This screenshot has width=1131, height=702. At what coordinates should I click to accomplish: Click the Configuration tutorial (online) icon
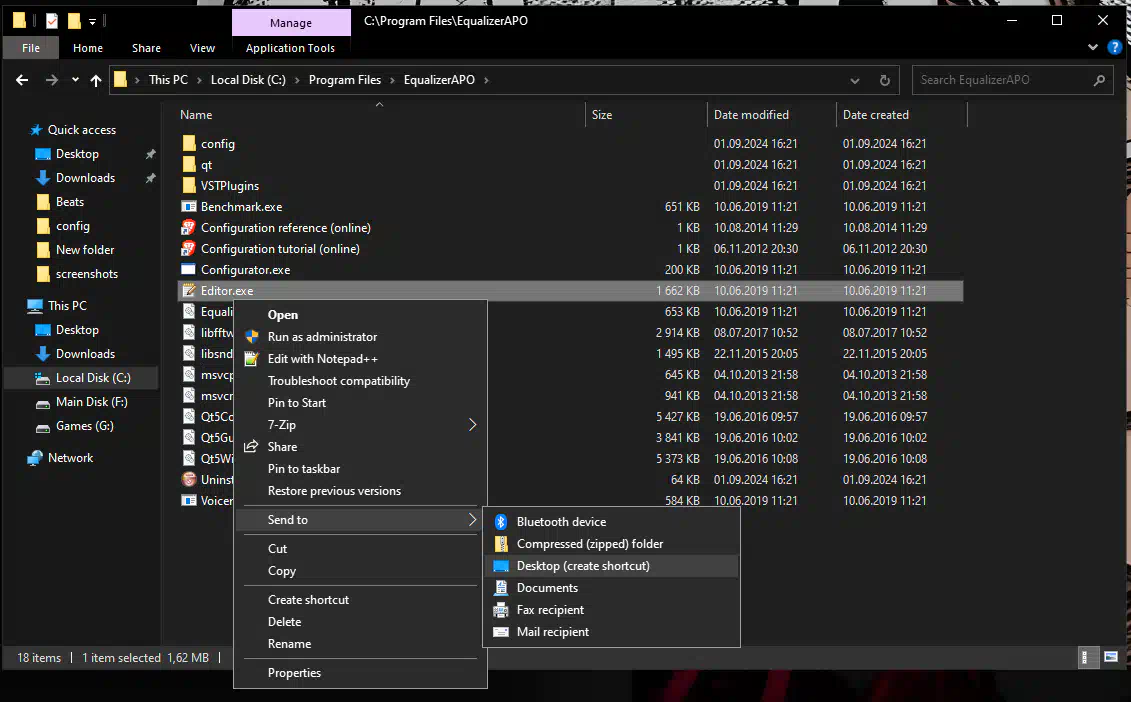tap(189, 248)
